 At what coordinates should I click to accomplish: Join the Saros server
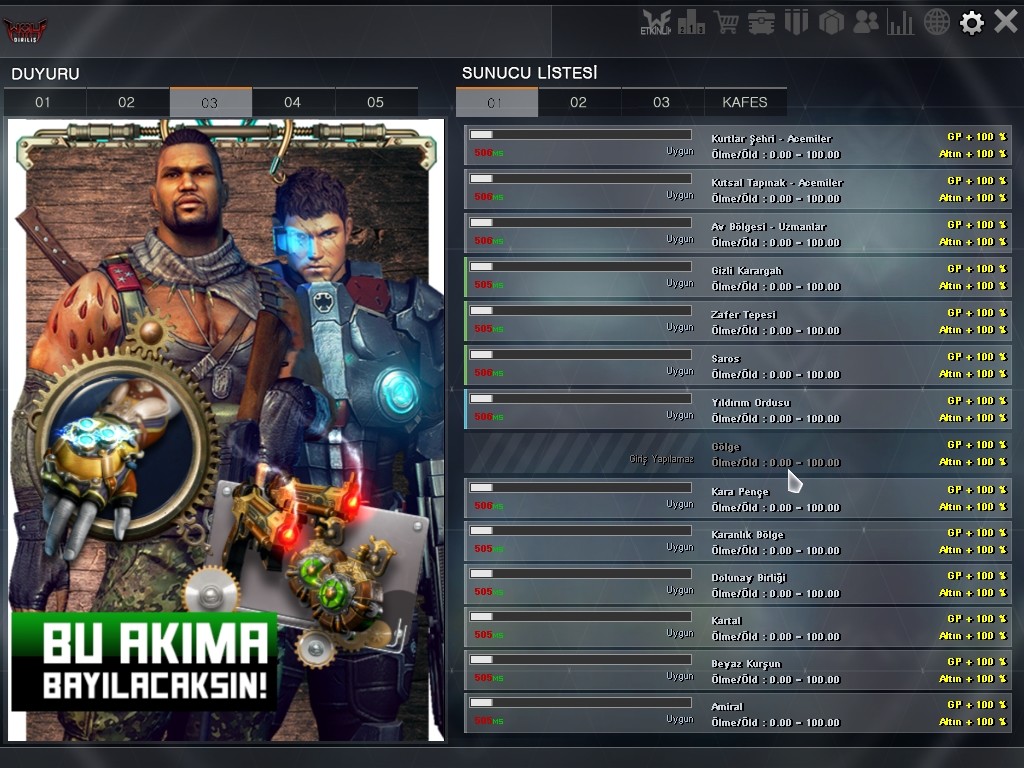pos(738,365)
